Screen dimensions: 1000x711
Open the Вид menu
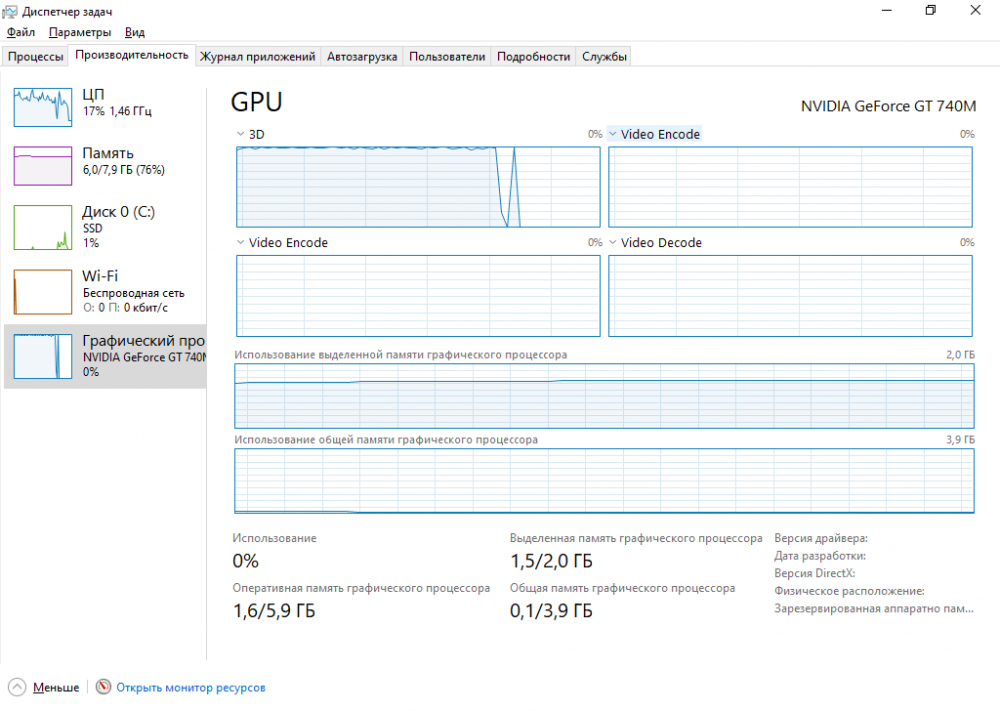point(135,32)
